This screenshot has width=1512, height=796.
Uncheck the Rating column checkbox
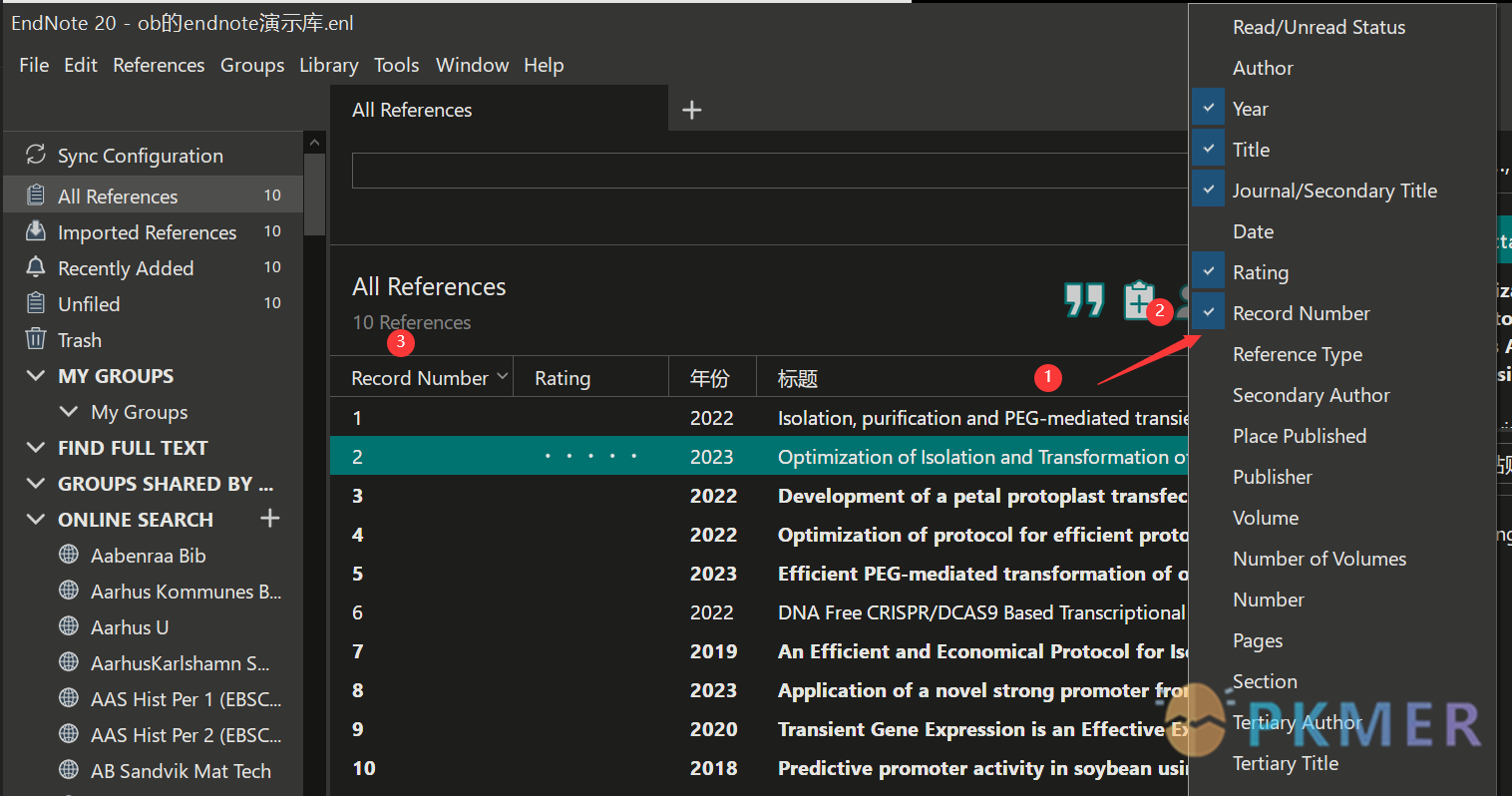(x=1209, y=272)
